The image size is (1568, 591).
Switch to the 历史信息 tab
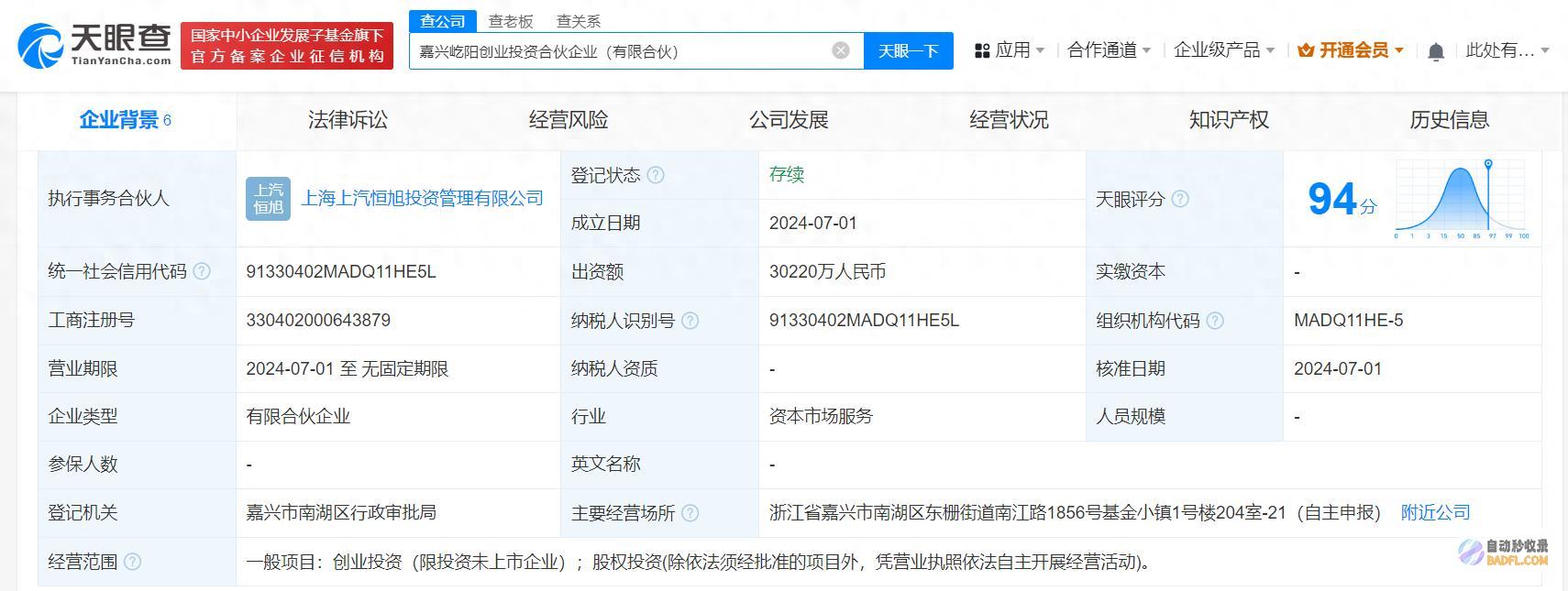1449,120
